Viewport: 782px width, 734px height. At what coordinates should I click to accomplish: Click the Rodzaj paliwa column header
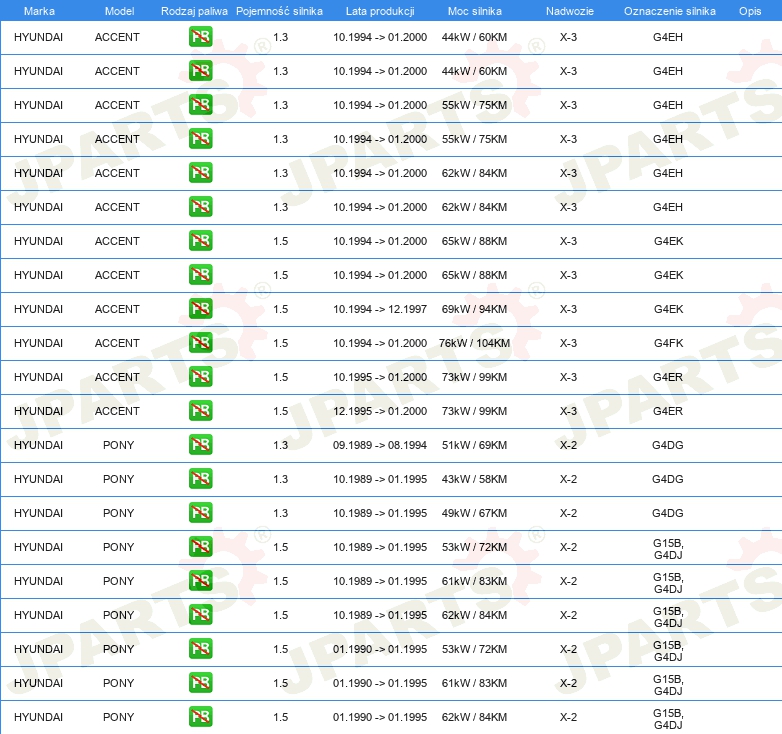tap(194, 11)
